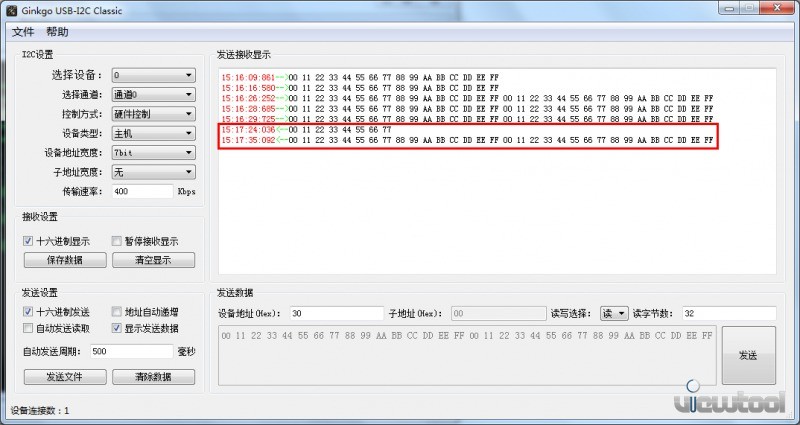Click the 清除数据 button
Image resolution: width=800 pixels, height=425 pixels.
tap(154, 377)
